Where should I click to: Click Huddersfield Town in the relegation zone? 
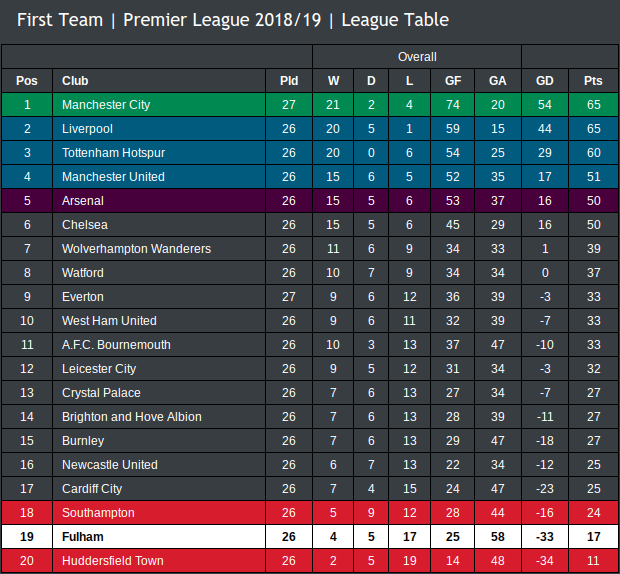pos(113,561)
